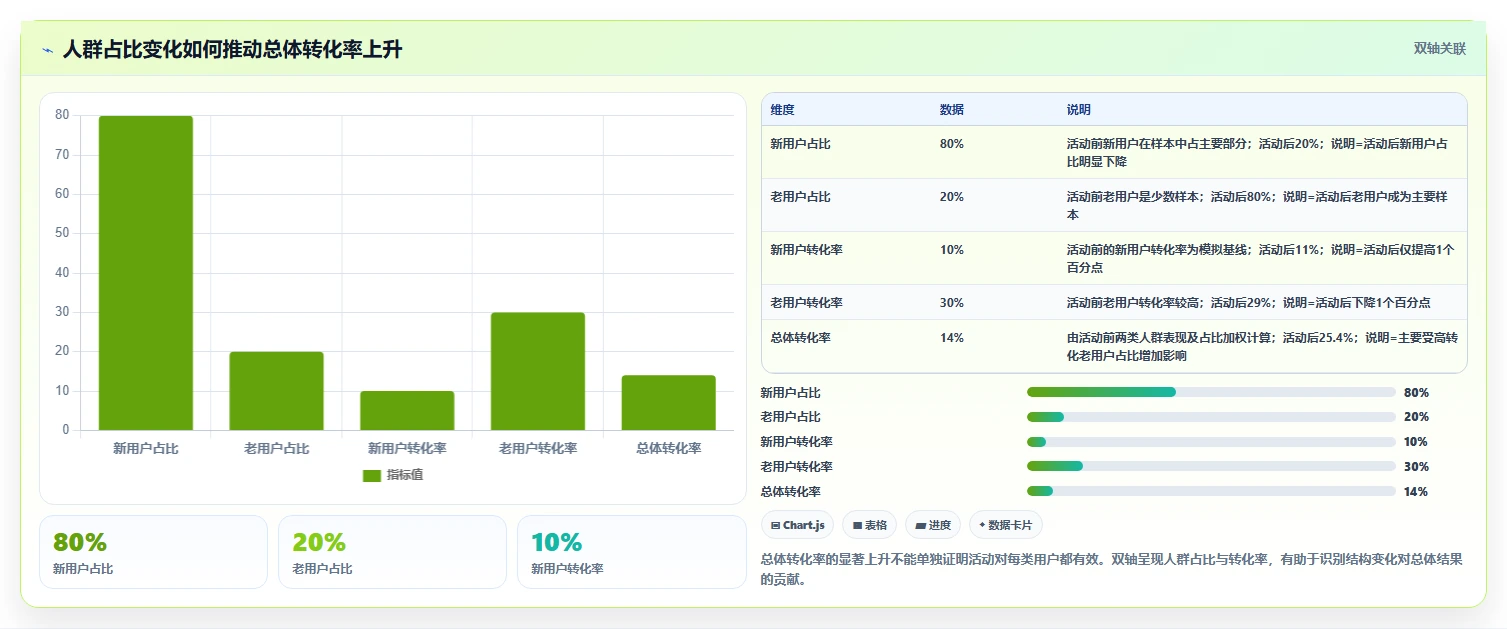Click the 说明 table column header
The width and height of the screenshot is (1507, 629).
click(1079, 110)
